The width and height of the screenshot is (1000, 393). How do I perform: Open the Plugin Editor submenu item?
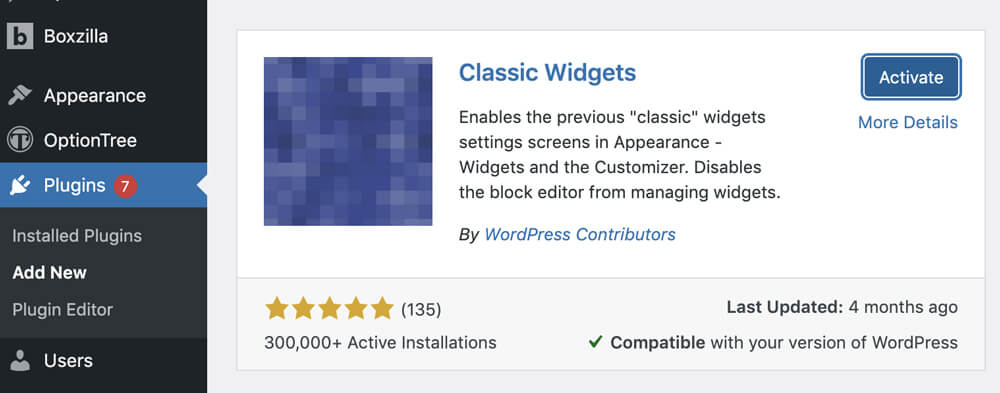point(62,309)
